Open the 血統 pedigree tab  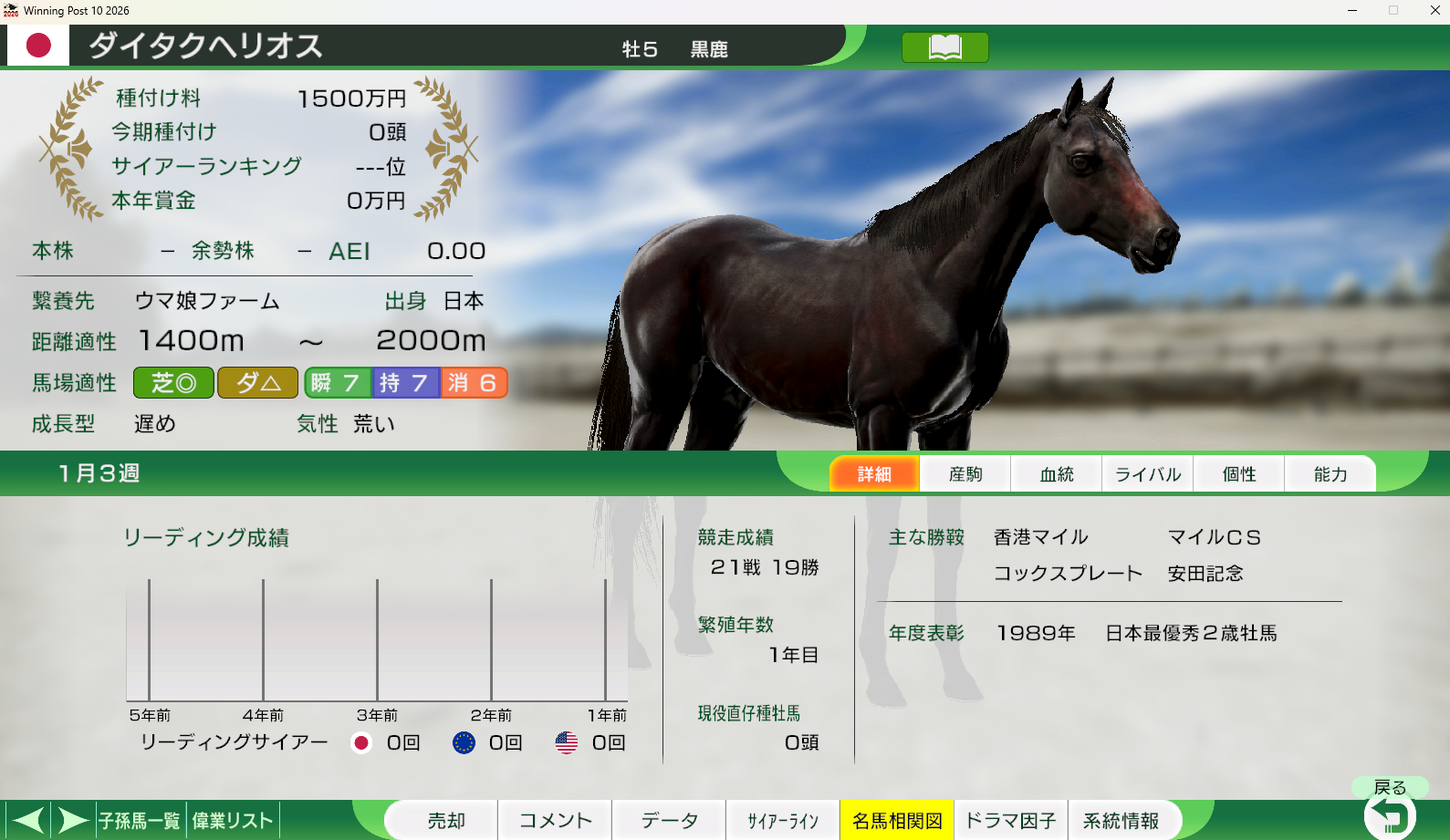click(1057, 474)
